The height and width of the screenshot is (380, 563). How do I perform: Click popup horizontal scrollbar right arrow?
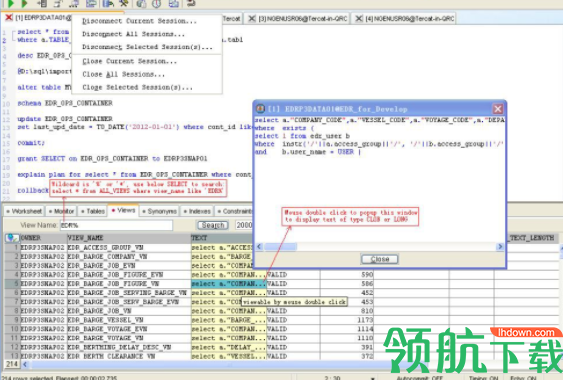500,246
